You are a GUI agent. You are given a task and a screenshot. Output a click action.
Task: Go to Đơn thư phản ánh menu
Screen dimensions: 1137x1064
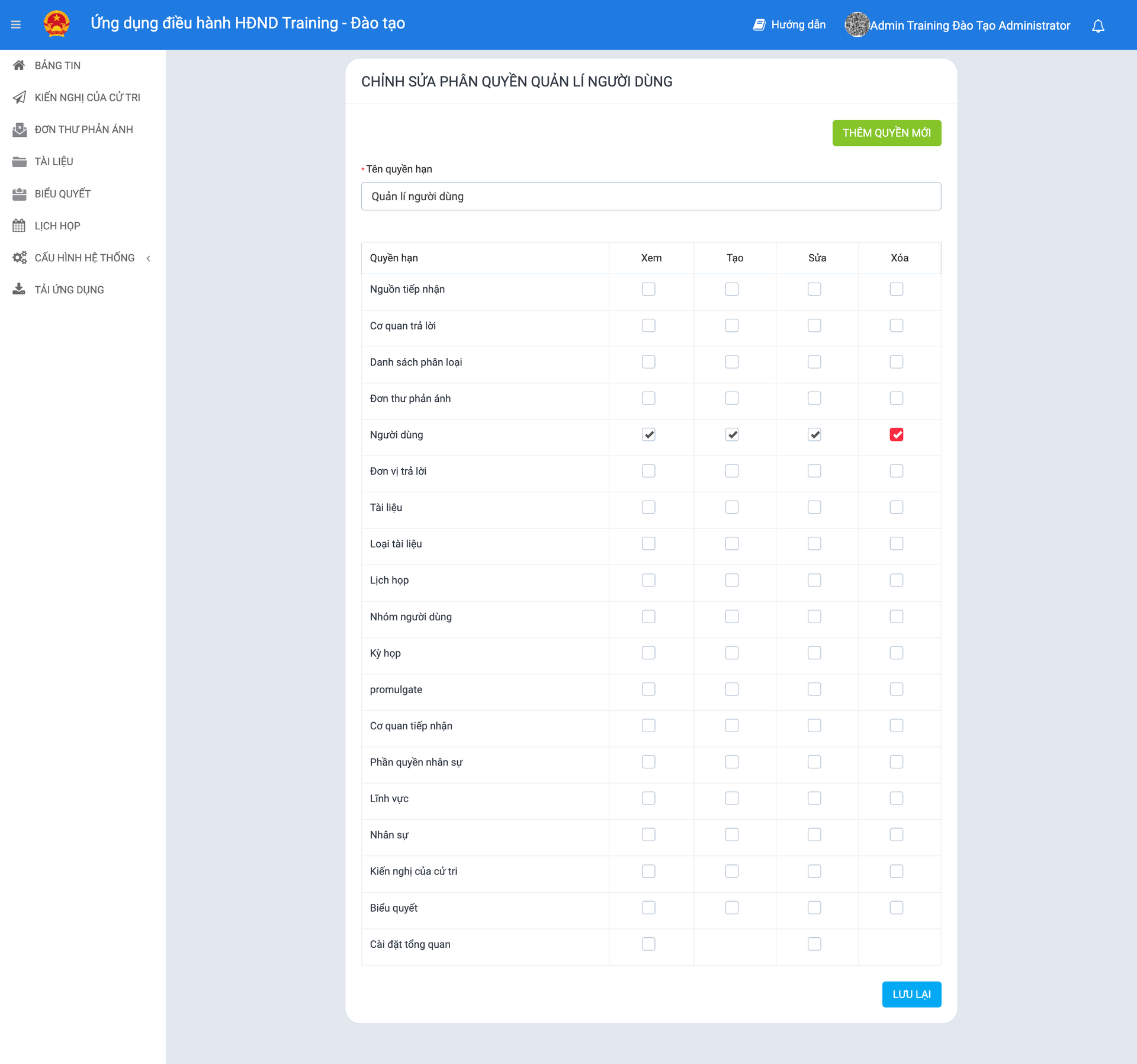click(x=83, y=129)
